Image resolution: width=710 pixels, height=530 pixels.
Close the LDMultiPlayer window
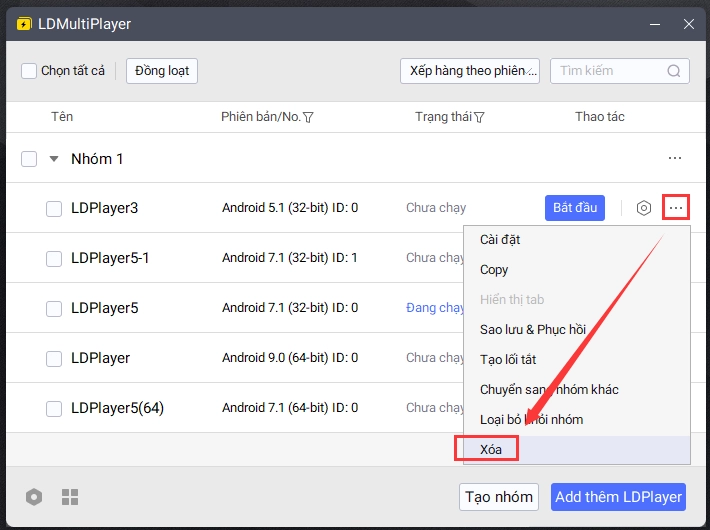tap(689, 24)
